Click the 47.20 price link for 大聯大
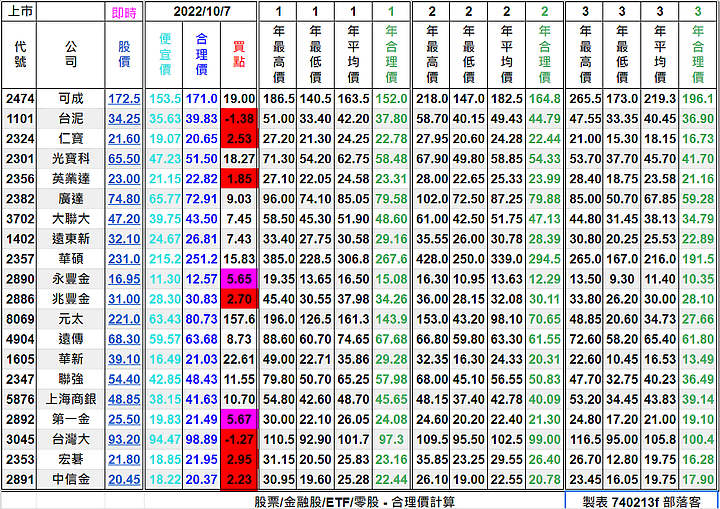Image resolution: width=720 pixels, height=509 pixels. click(124, 219)
